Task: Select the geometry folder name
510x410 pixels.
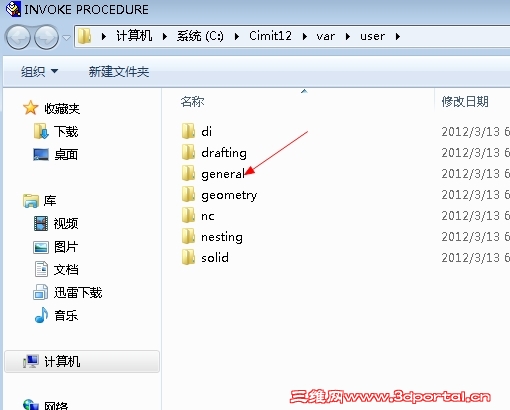Action: [x=229, y=195]
